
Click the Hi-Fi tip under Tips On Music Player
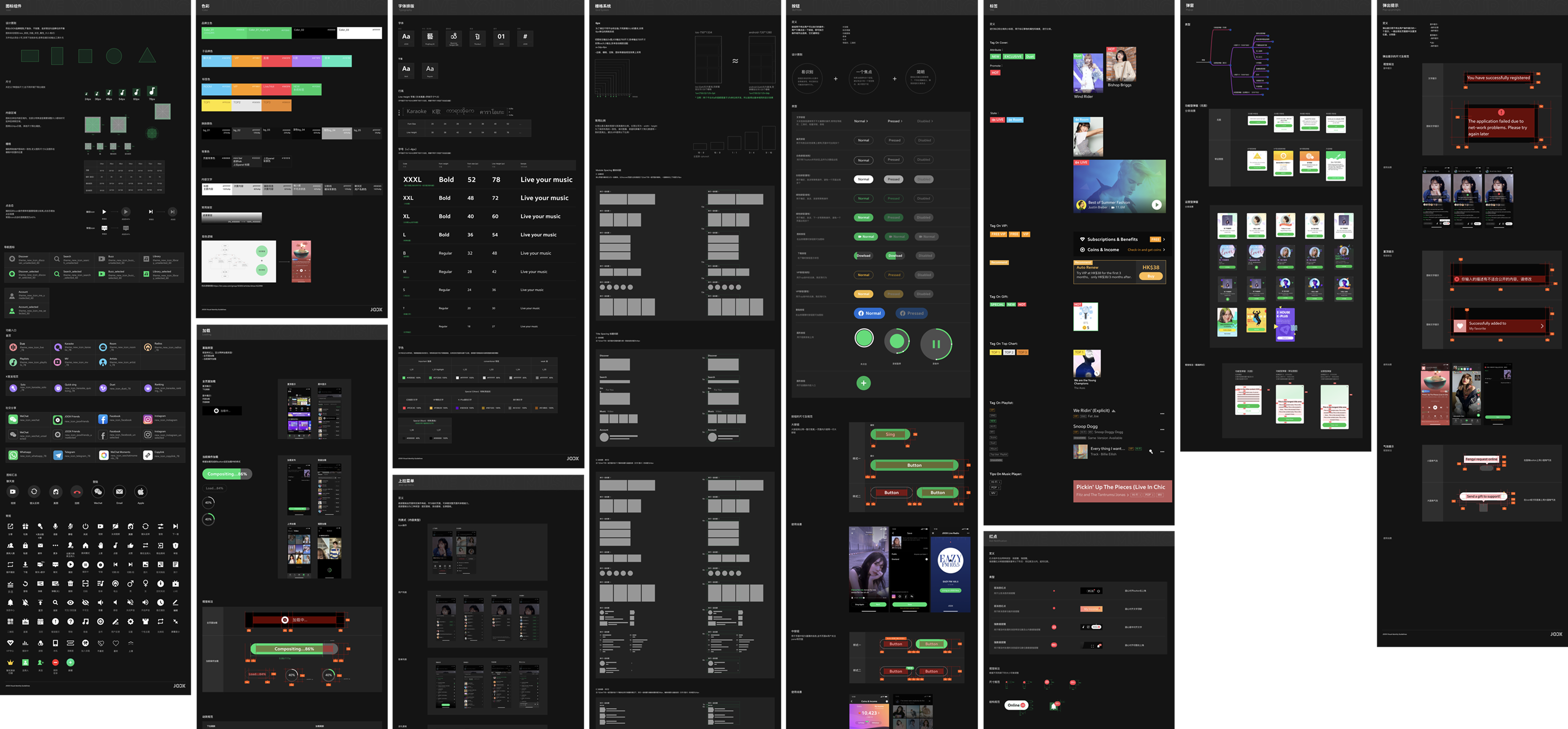[995, 482]
